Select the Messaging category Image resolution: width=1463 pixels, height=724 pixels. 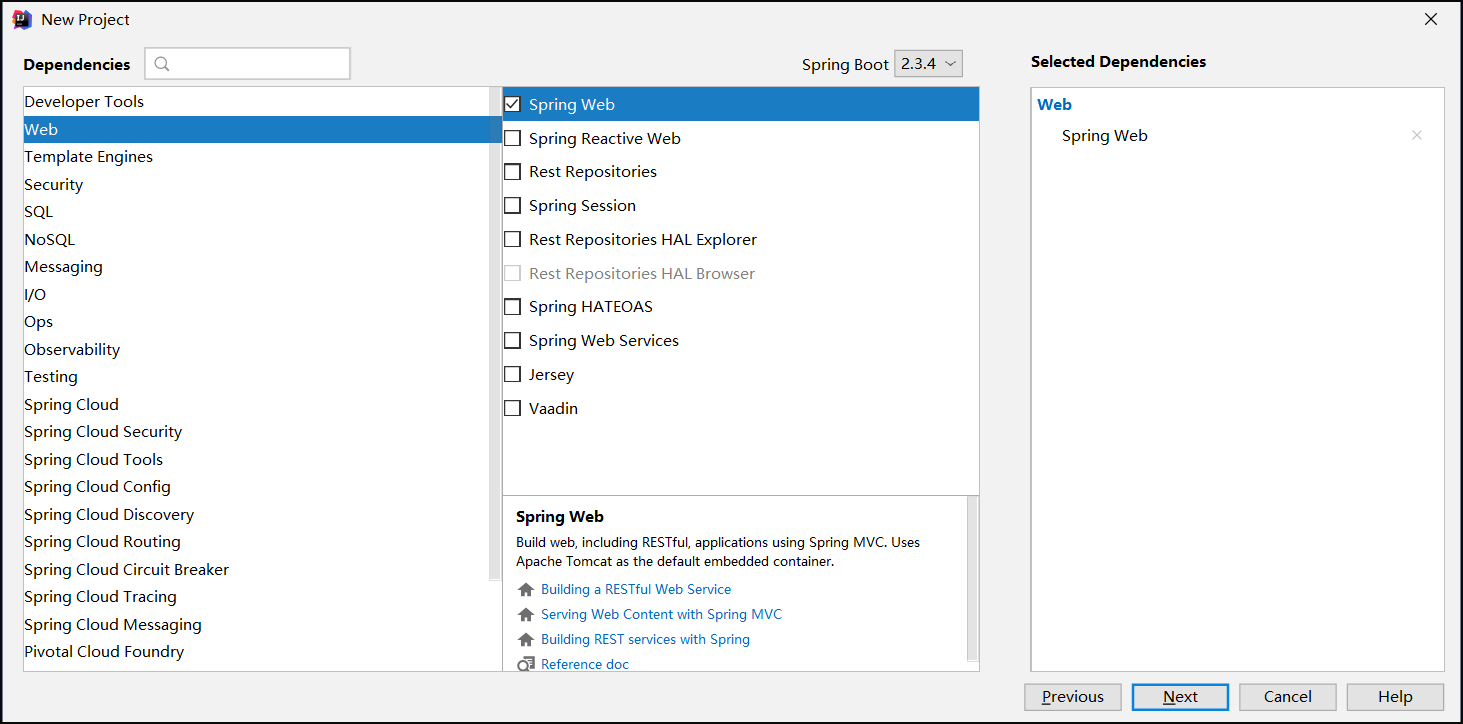256,267
